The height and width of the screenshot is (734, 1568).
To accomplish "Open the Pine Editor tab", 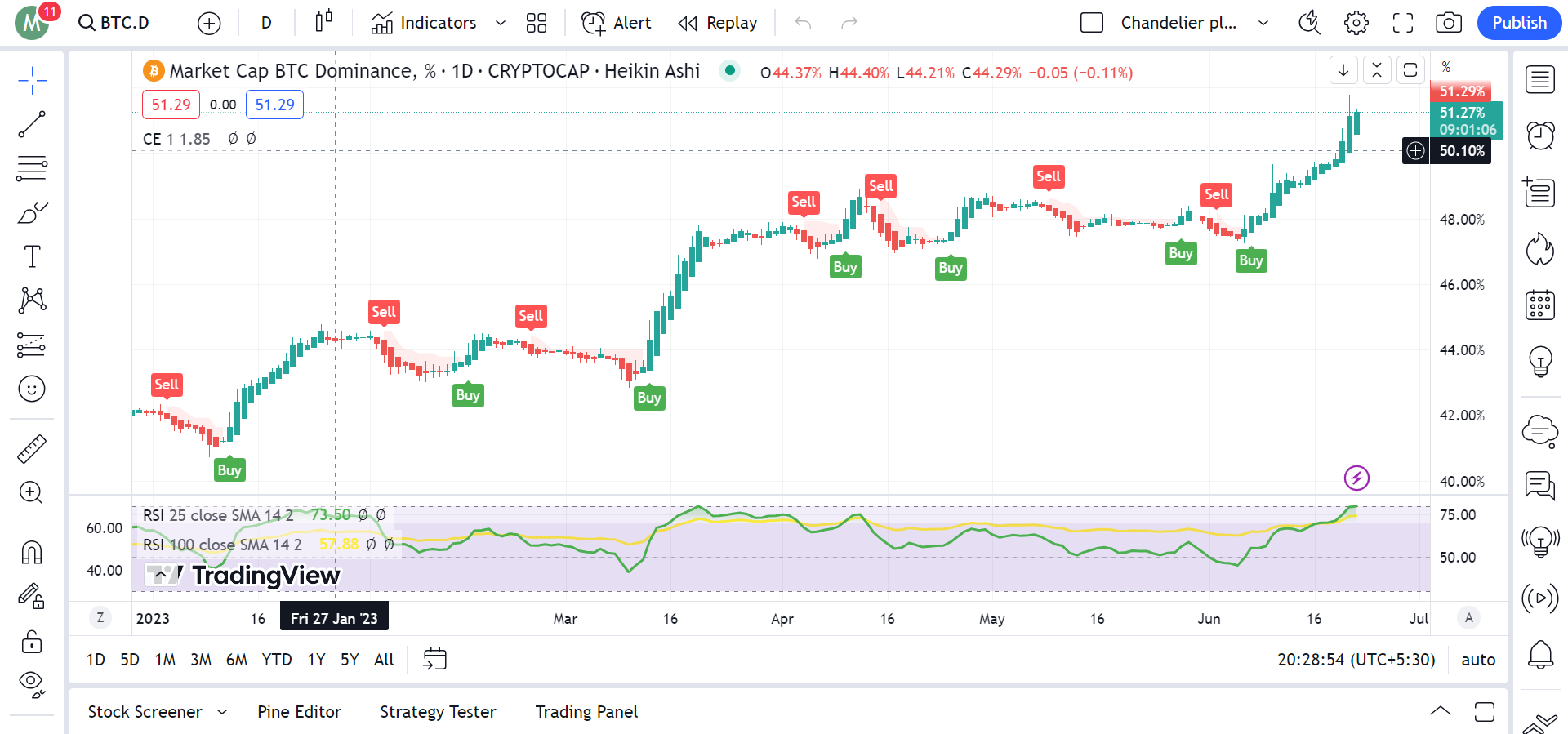I will pos(299,712).
